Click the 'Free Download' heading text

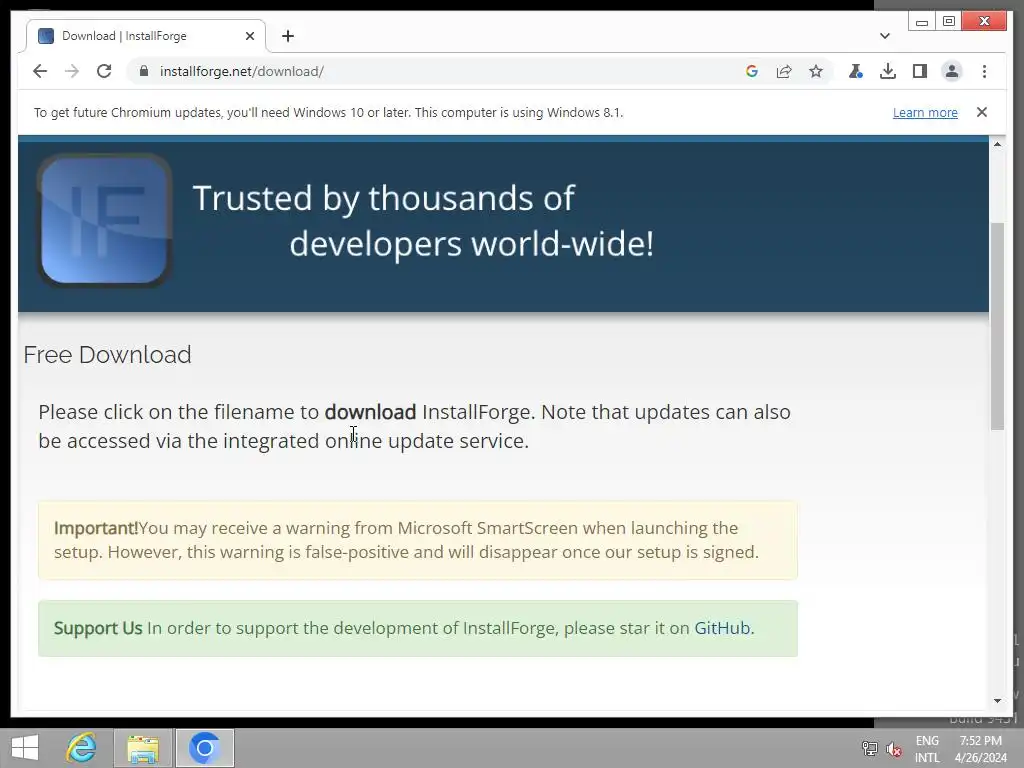click(107, 355)
